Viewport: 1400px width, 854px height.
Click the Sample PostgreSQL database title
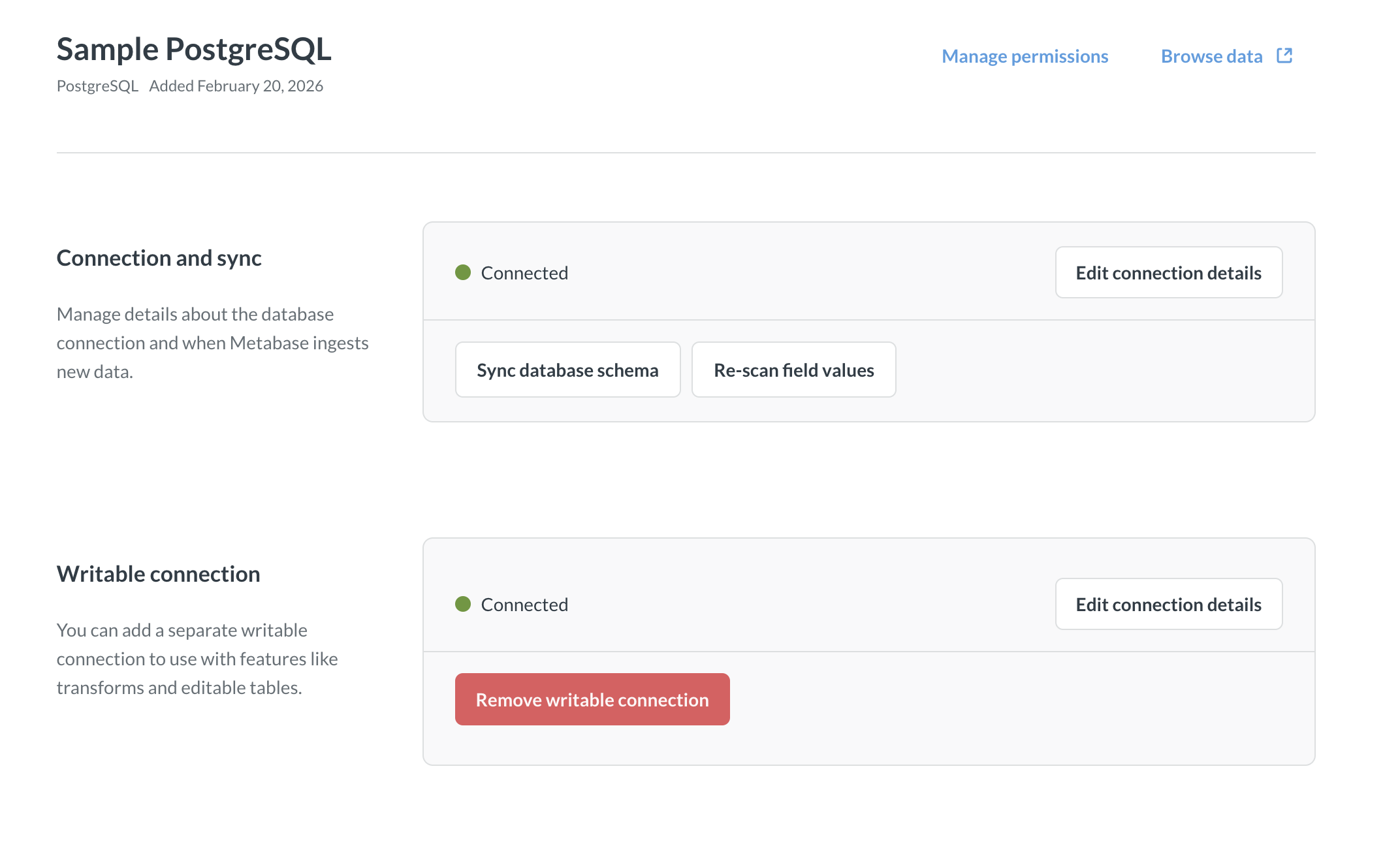[194, 48]
